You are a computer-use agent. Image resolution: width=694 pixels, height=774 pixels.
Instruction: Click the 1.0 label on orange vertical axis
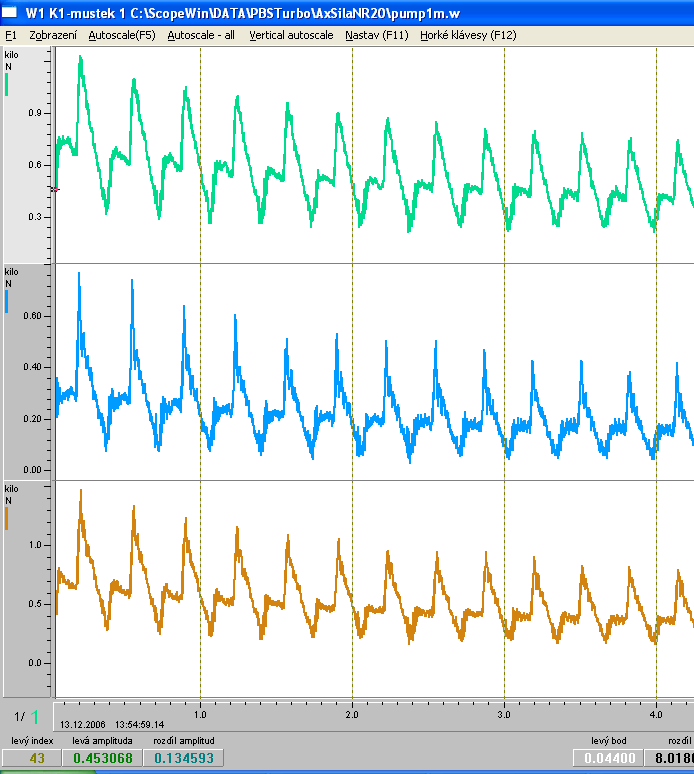(35, 545)
